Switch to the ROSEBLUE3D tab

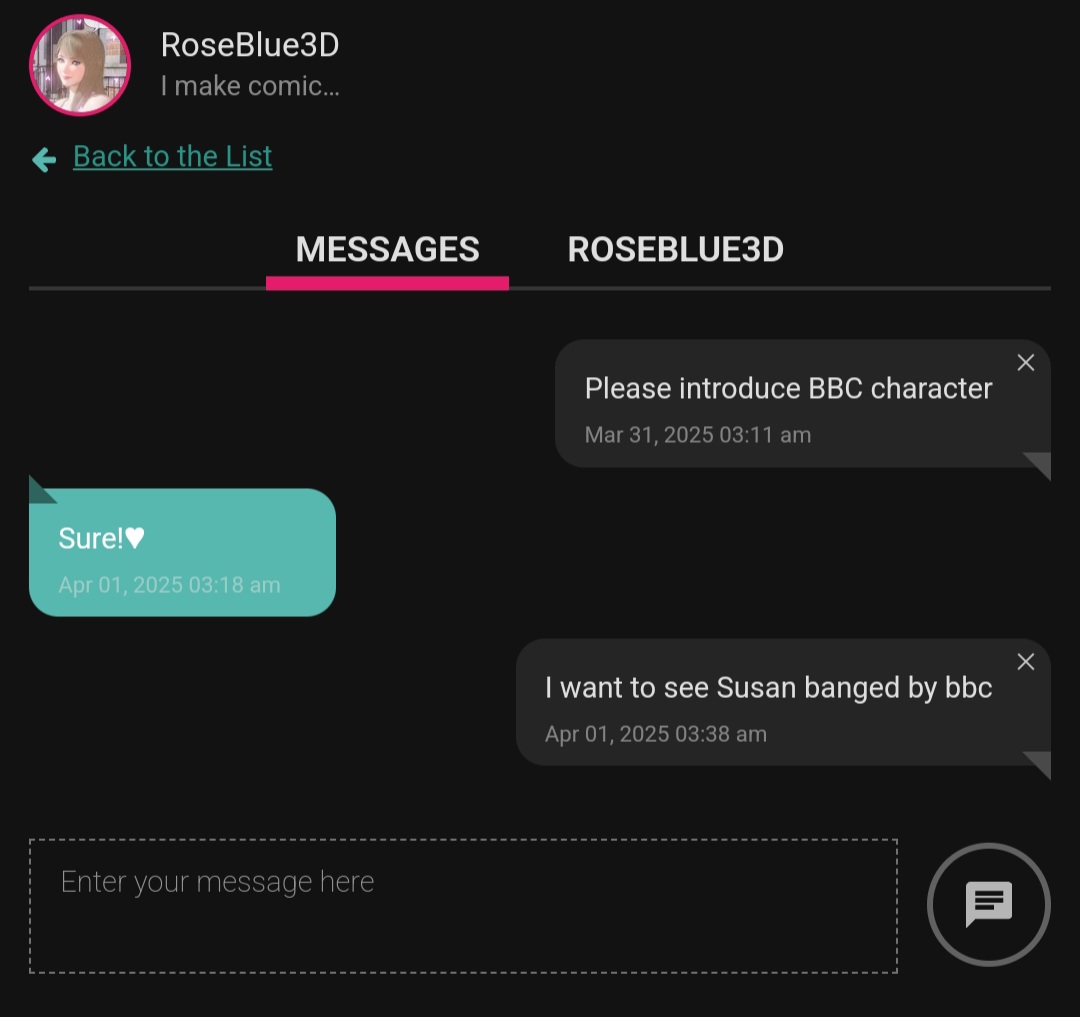pyautogui.click(x=676, y=249)
